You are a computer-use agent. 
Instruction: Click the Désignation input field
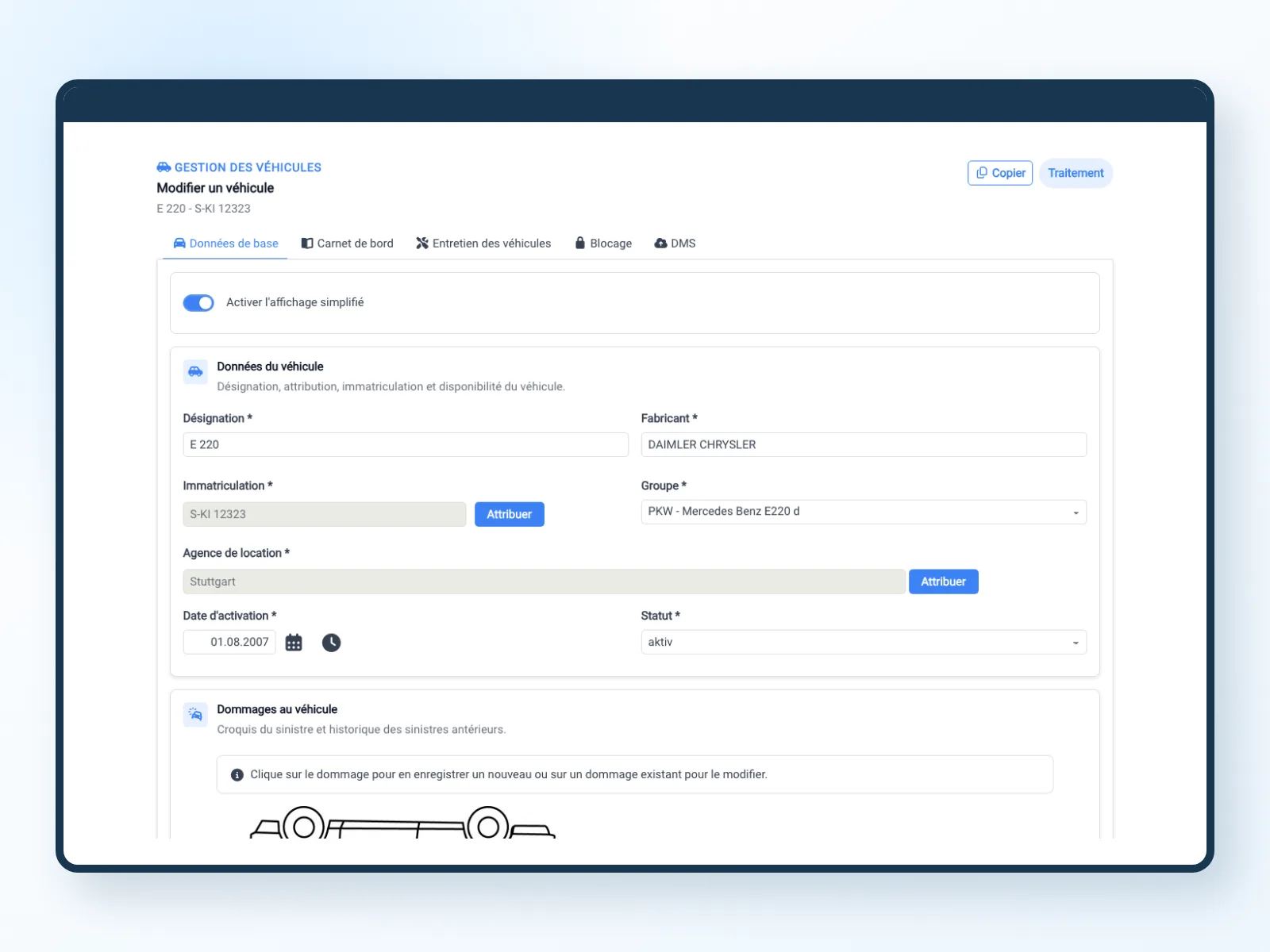coord(406,444)
